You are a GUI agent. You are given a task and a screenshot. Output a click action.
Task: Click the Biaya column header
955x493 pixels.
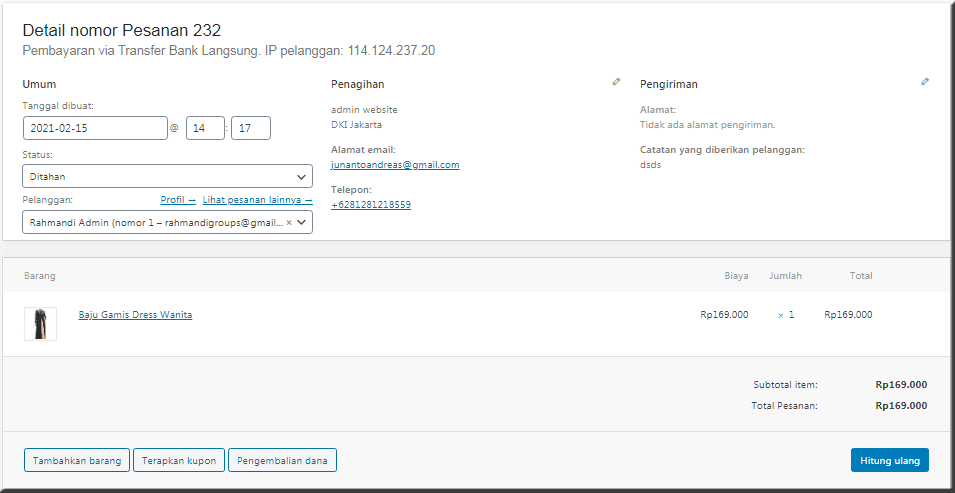736,276
